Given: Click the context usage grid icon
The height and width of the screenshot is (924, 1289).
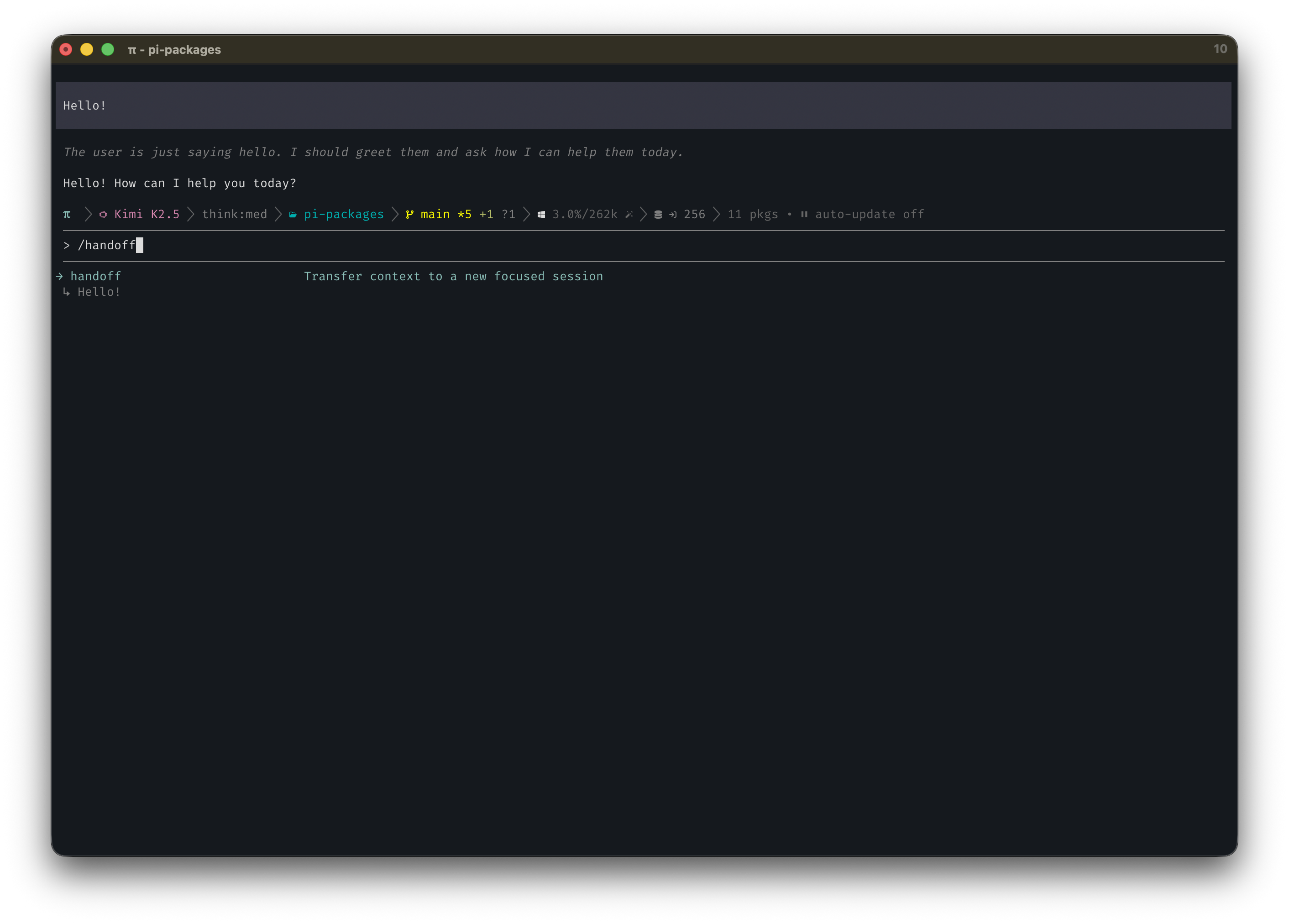Looking at the screenshot, I should [x=541, y=214].
